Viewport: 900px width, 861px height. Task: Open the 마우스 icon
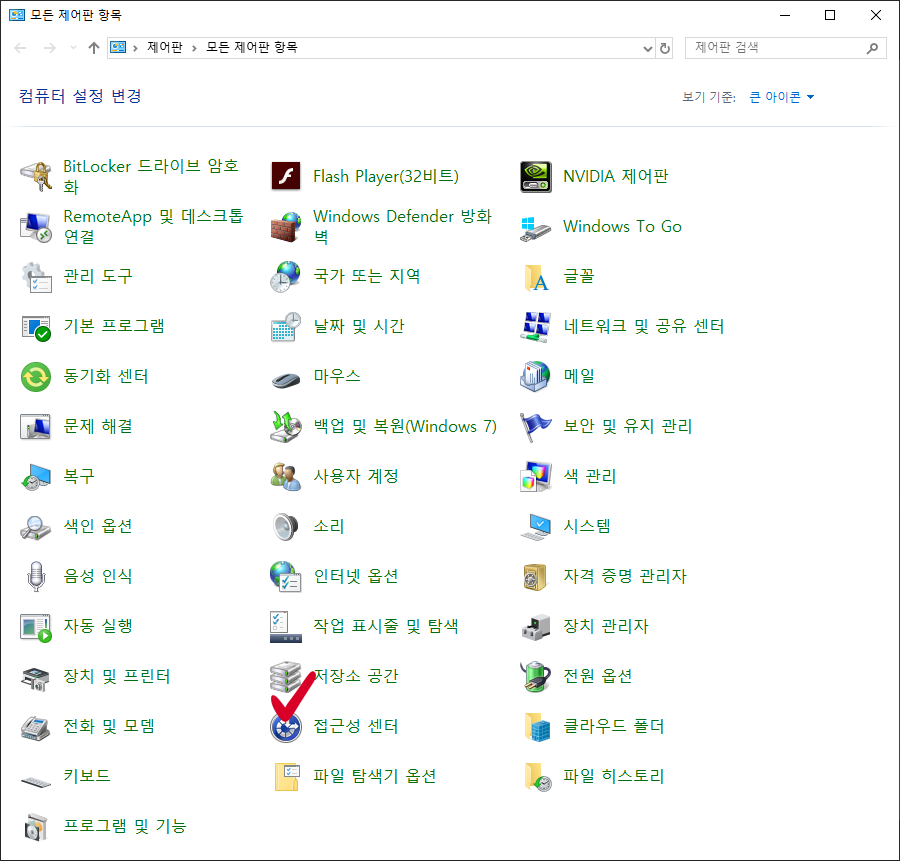(285, 378)
